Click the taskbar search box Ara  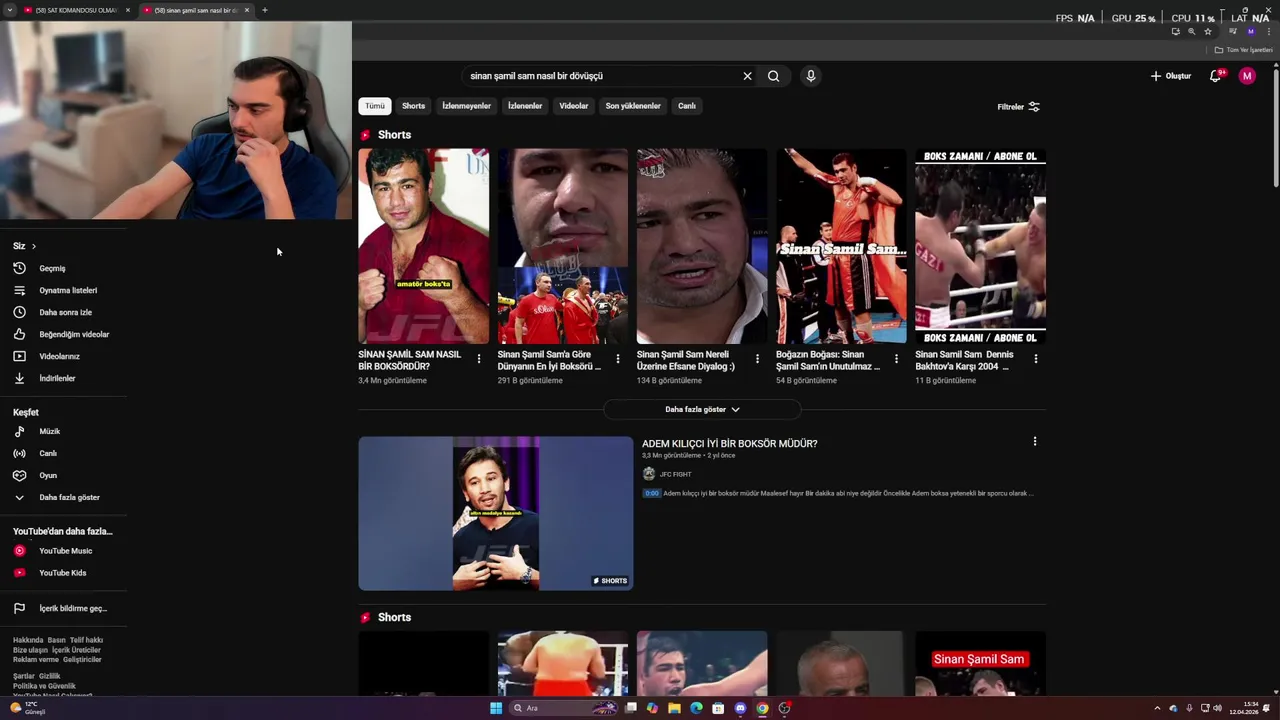point(564,708)
